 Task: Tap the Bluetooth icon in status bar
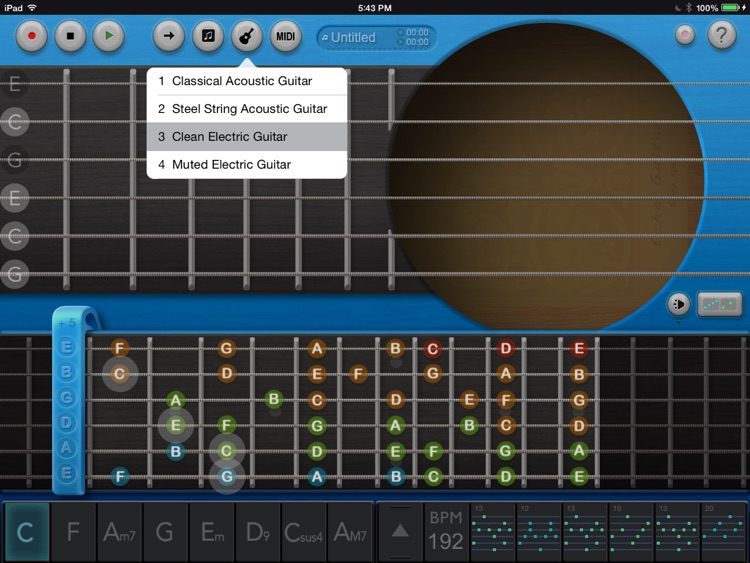pyautogui.click(x=689, y=8)
